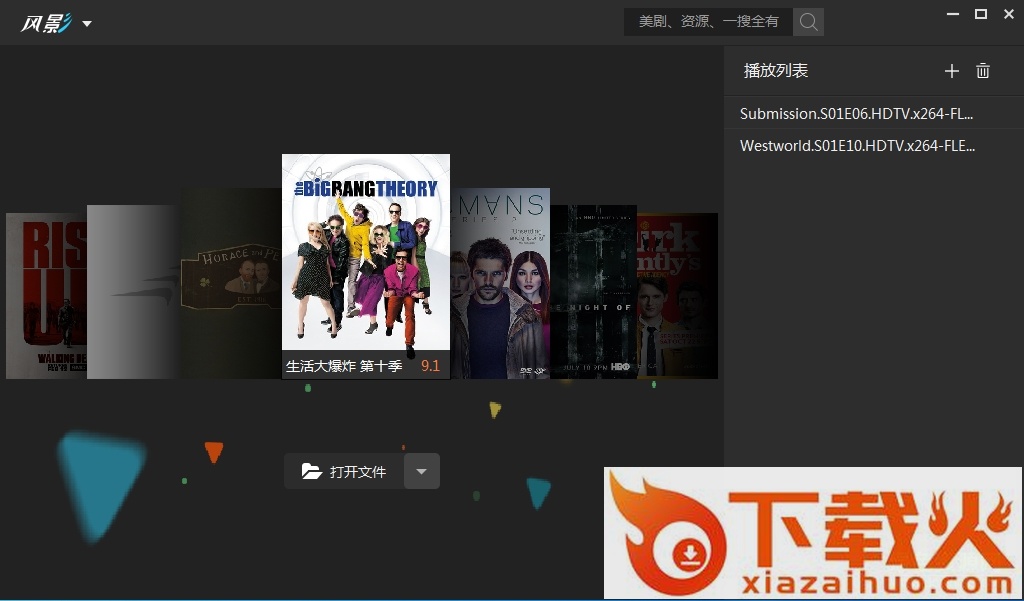Image resolution: width=1024 pixels, height=601 pixels.
Task: Select the Dirk Gently's poster
Action: [x=677, y=295]
